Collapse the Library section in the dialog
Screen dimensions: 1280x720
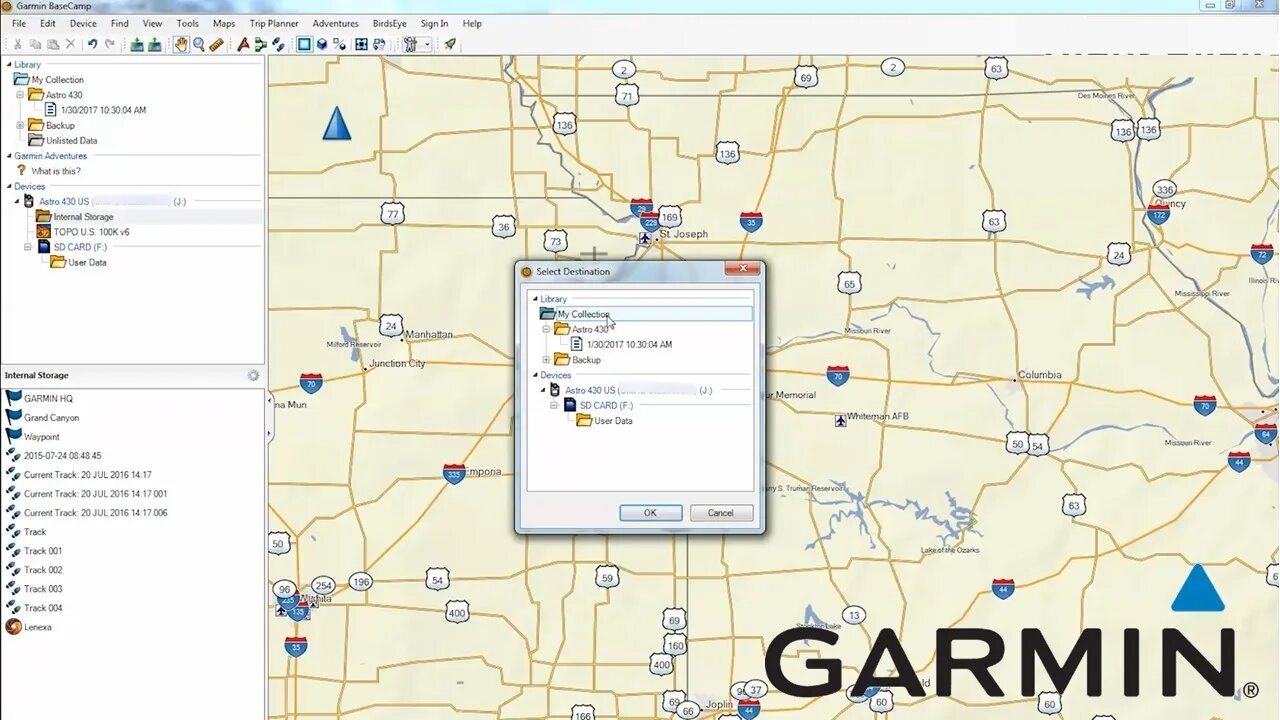coord(535,299)
